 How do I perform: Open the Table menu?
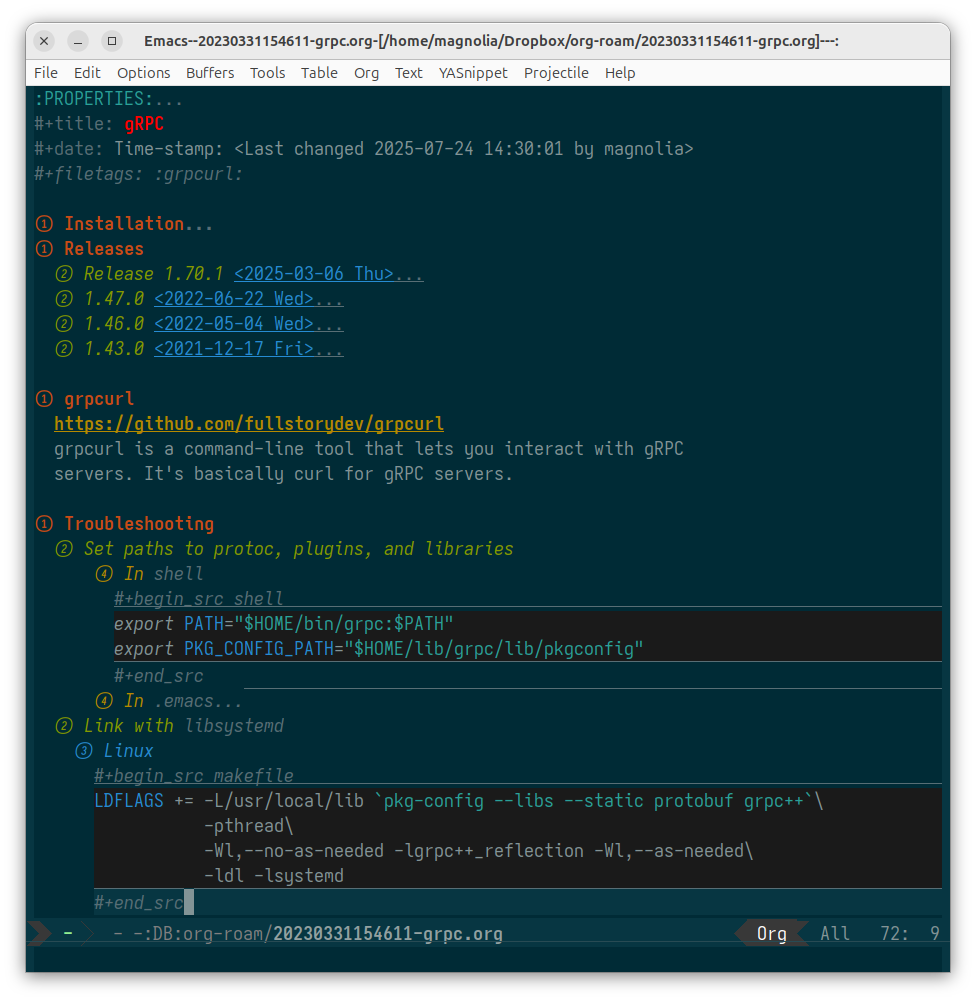(319, 73)
